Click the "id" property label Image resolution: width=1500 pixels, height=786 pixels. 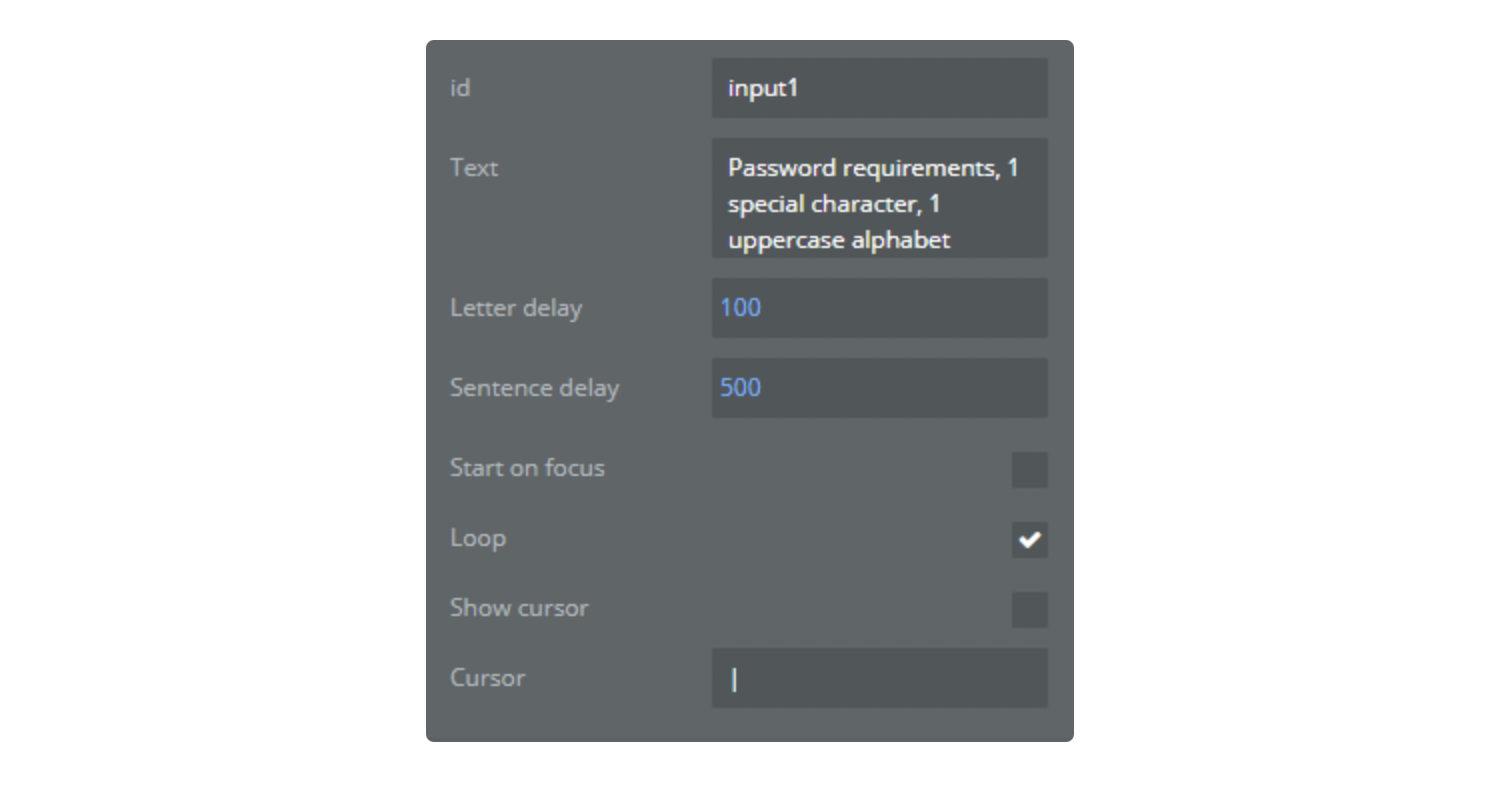pyautogui.click(x=460, y=88)
